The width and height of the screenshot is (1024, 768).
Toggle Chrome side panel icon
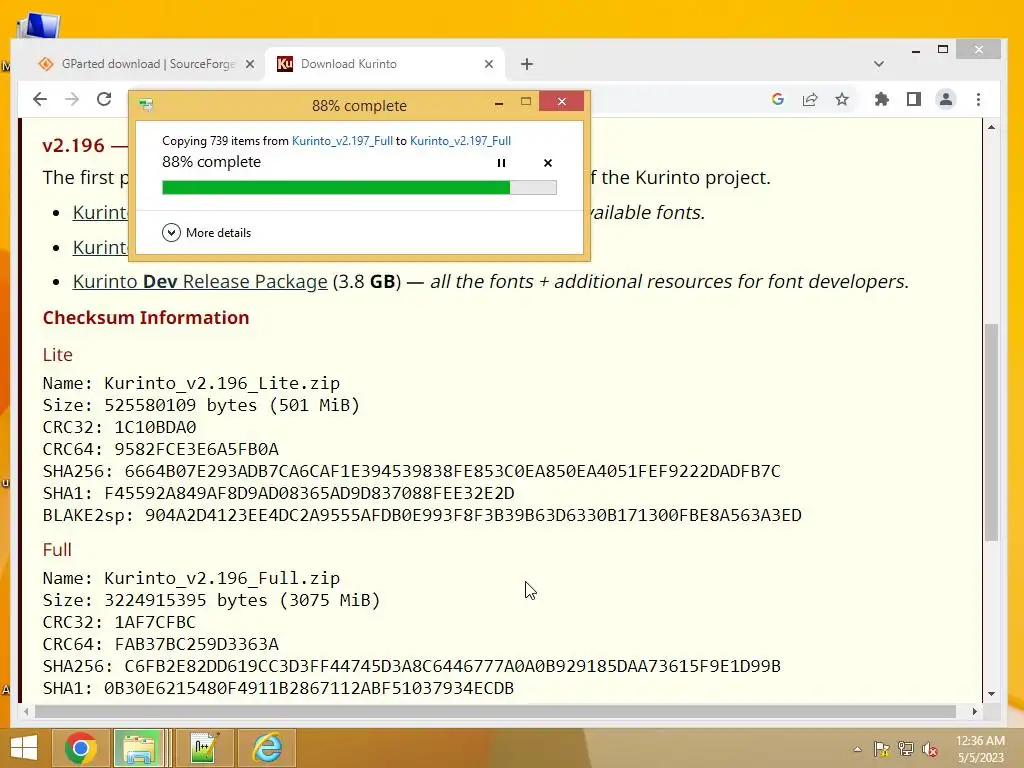pyautogui.click(x=914, y=99)
